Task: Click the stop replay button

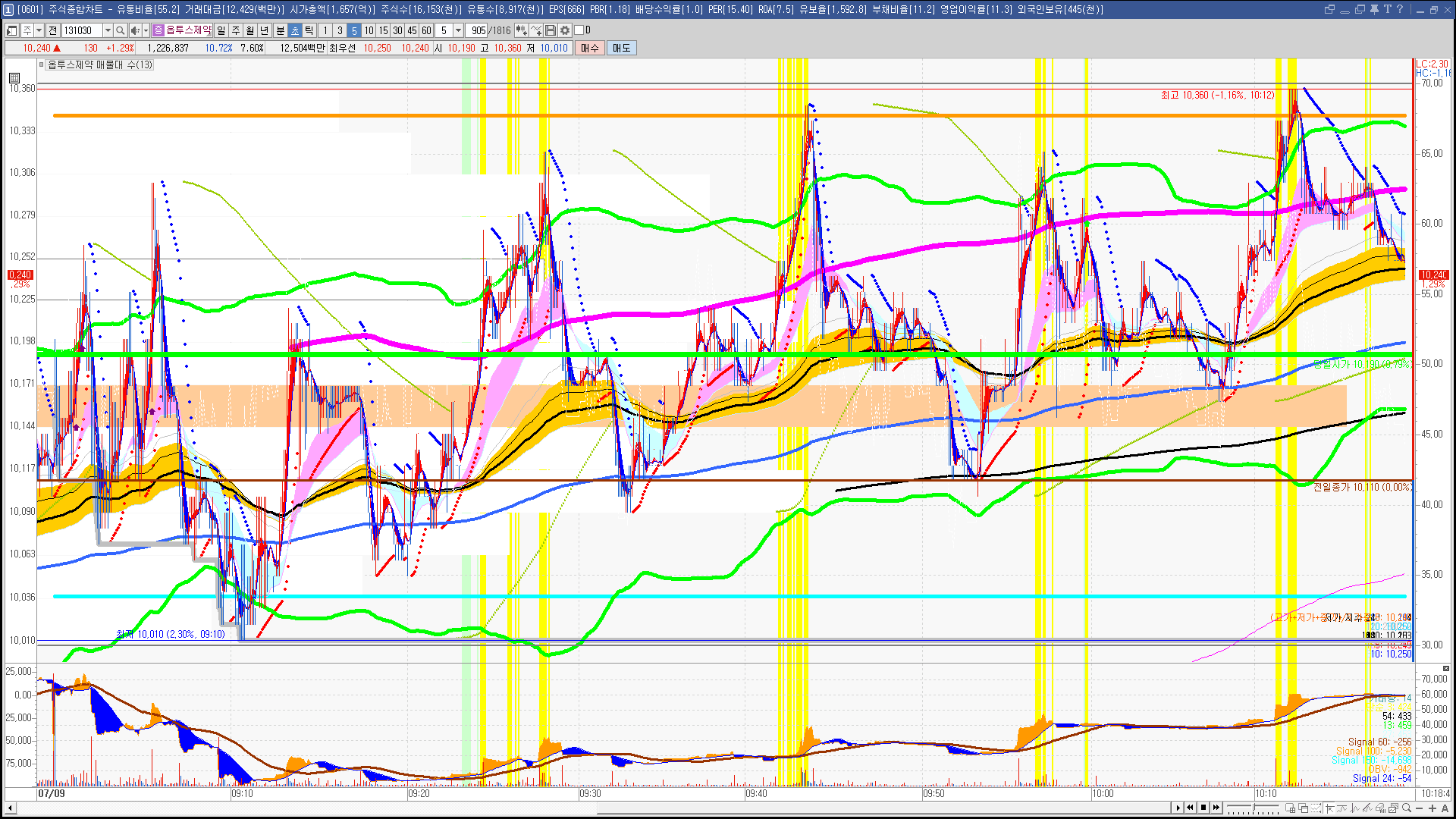Action: [x=1203, y=808]
